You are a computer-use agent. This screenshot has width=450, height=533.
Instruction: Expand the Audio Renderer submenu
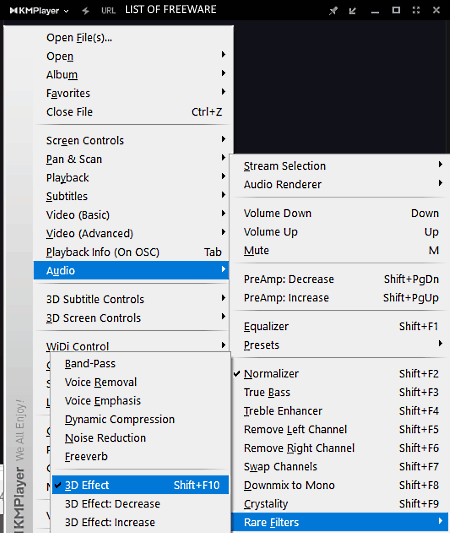coord(339,184)
